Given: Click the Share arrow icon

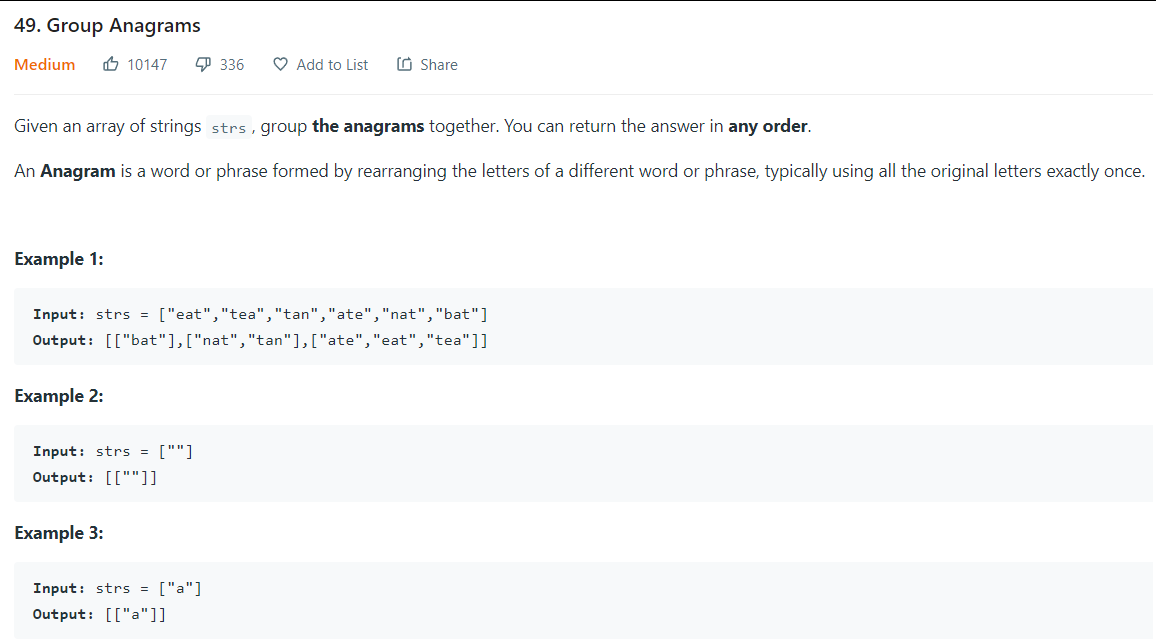Looking at the screenshot, I should pos(404,64).
